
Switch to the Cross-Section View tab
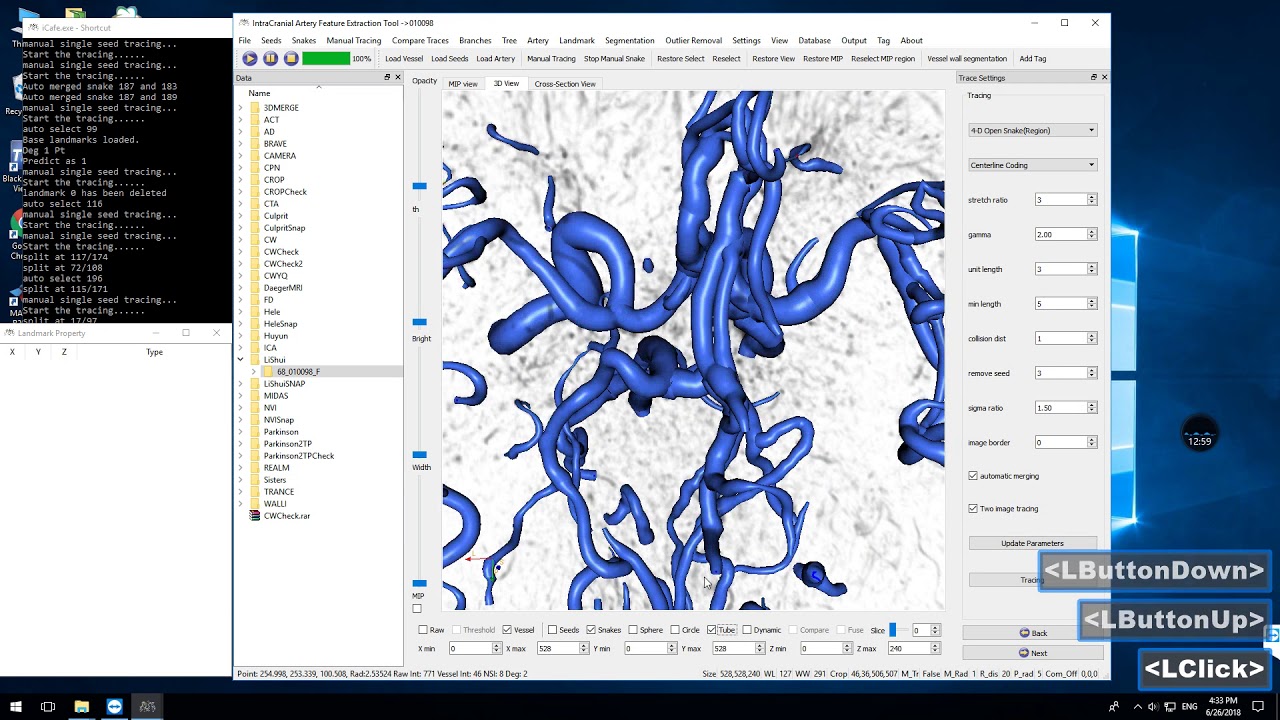pos(565,84)
